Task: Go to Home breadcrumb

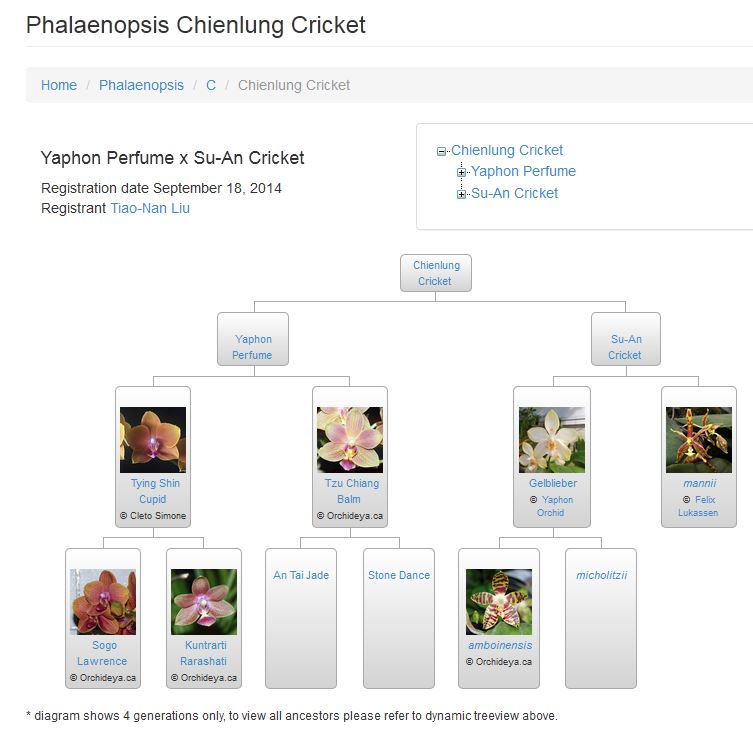Action: [x=59, y=85]
